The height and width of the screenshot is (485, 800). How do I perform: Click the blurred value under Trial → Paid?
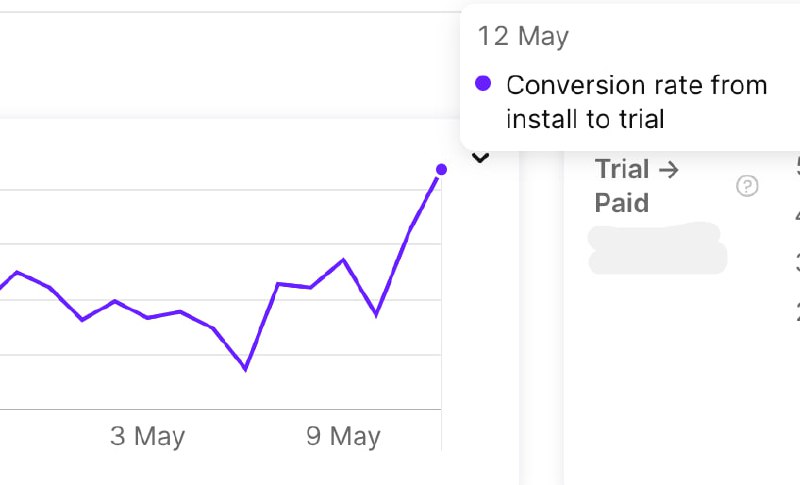coord(657,249)
